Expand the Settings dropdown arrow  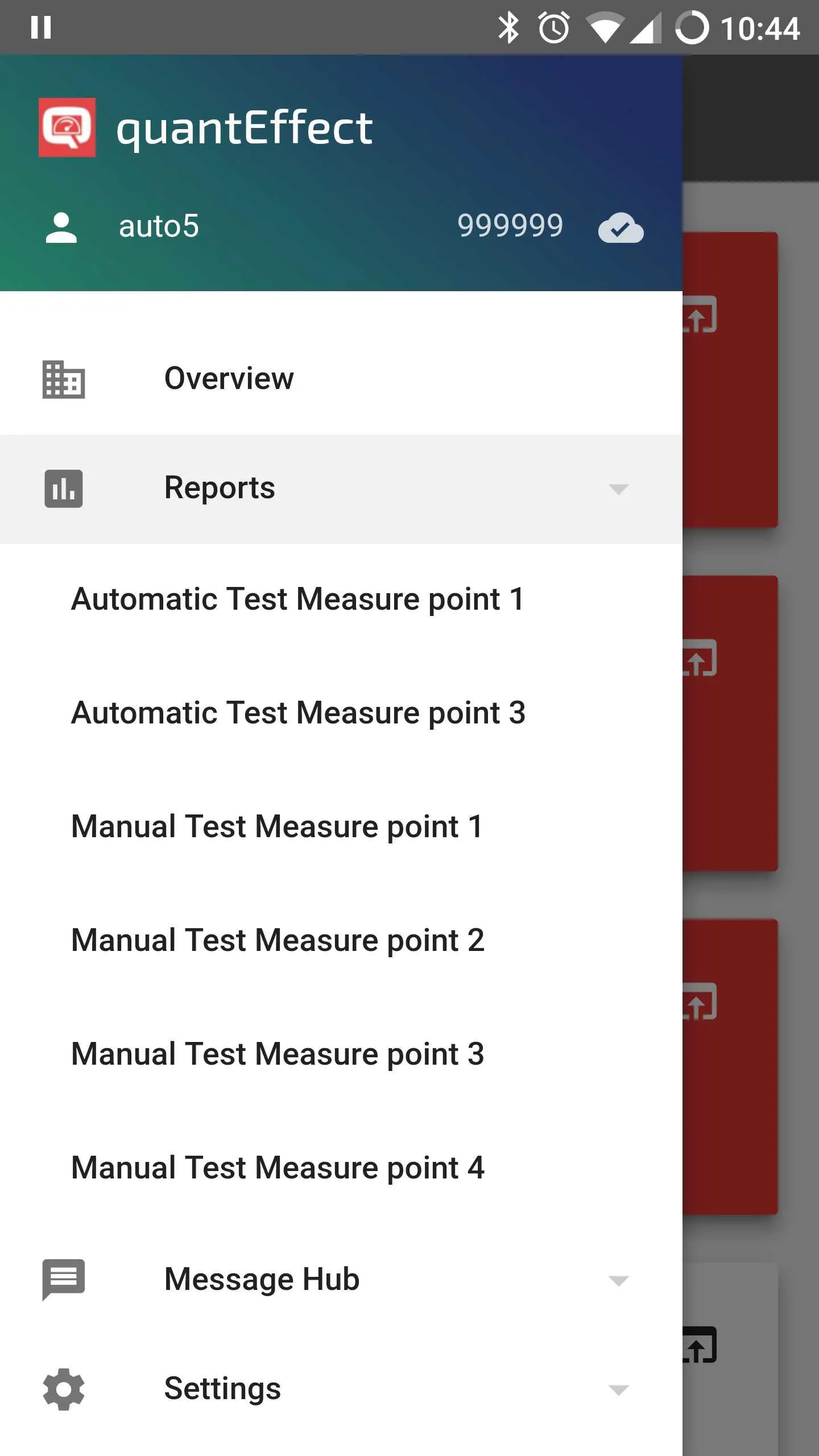point(618,1390)
